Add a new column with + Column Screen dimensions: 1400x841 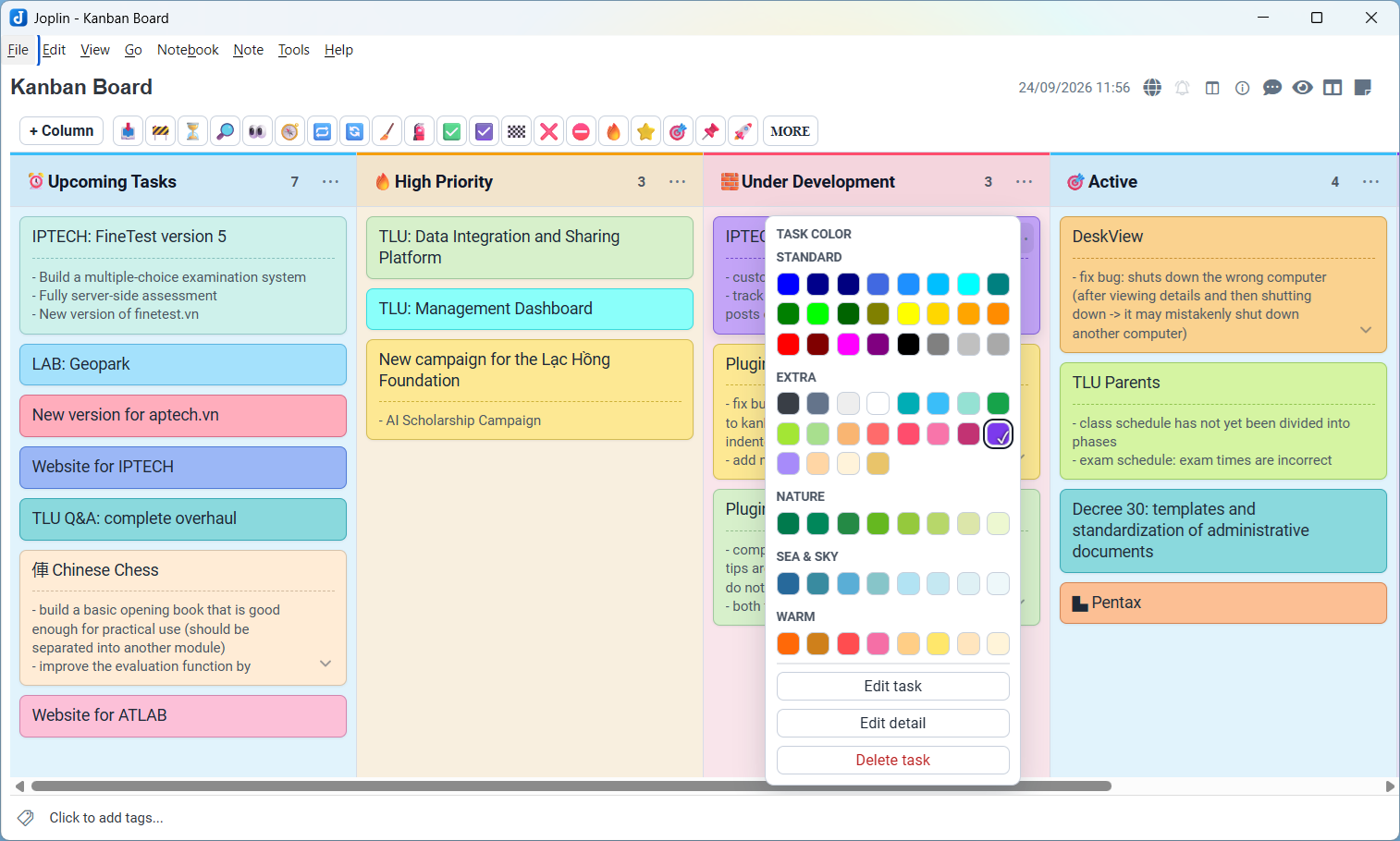pos(61,131)
